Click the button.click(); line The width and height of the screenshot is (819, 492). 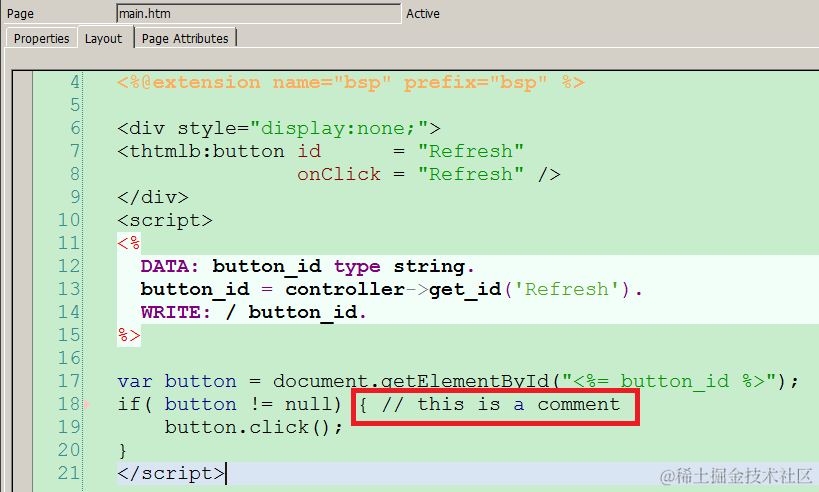(254, 427)
